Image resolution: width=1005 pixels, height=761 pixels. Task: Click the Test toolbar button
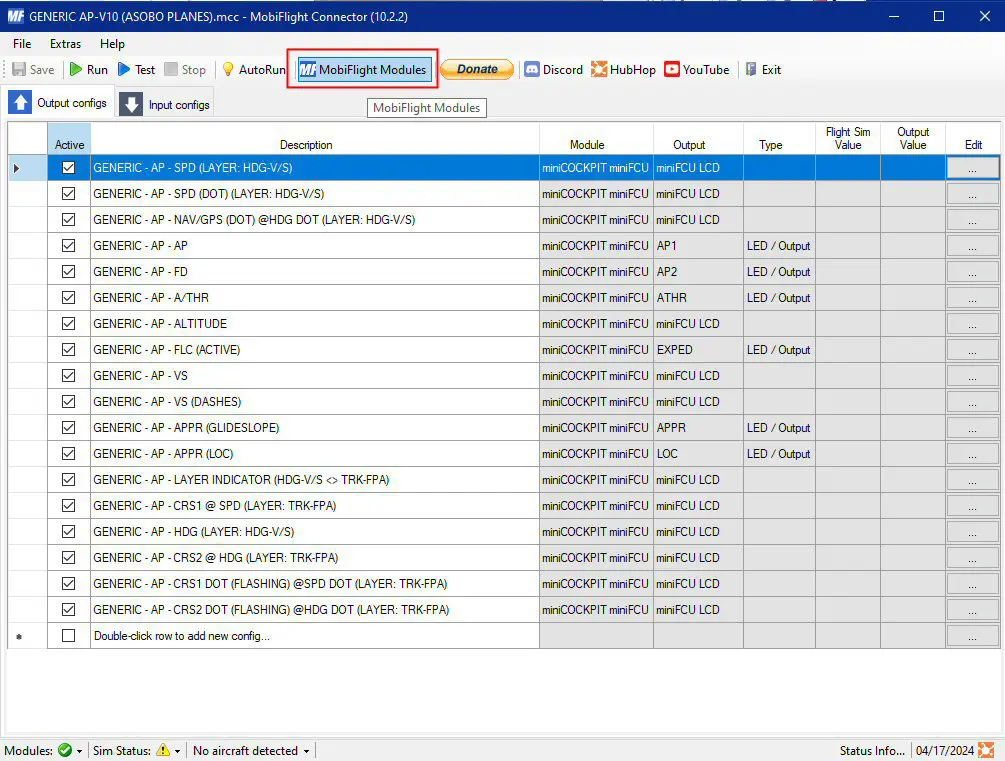tap(137, 69)
